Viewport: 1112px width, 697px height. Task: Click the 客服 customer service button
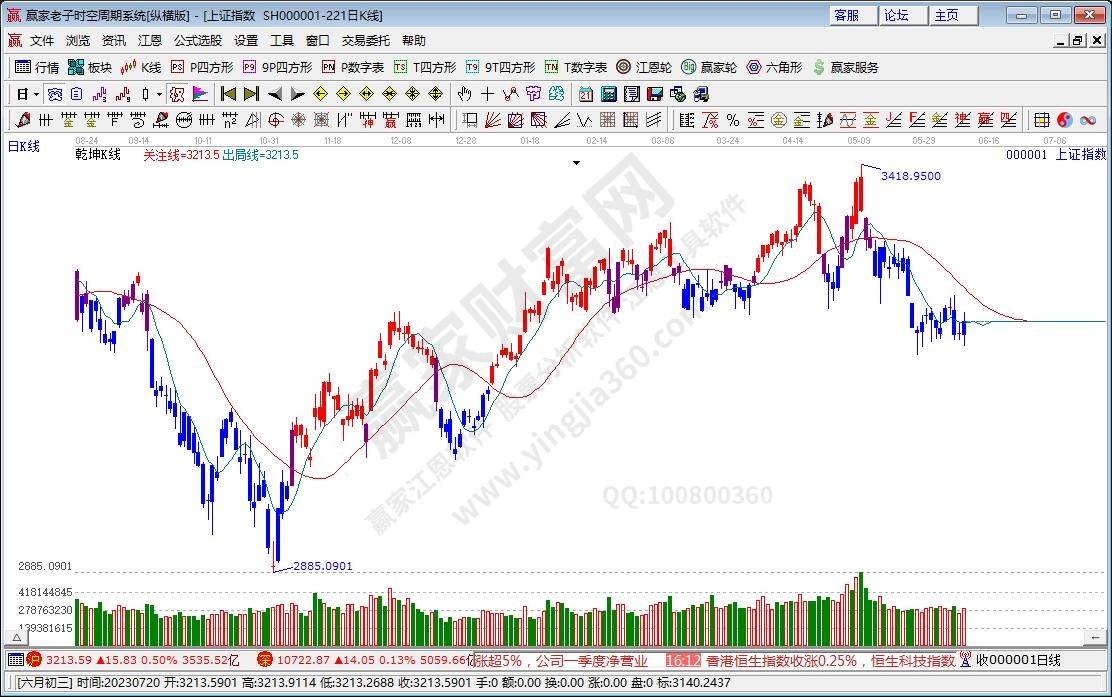pyautogui.click(x=846, y=15)
